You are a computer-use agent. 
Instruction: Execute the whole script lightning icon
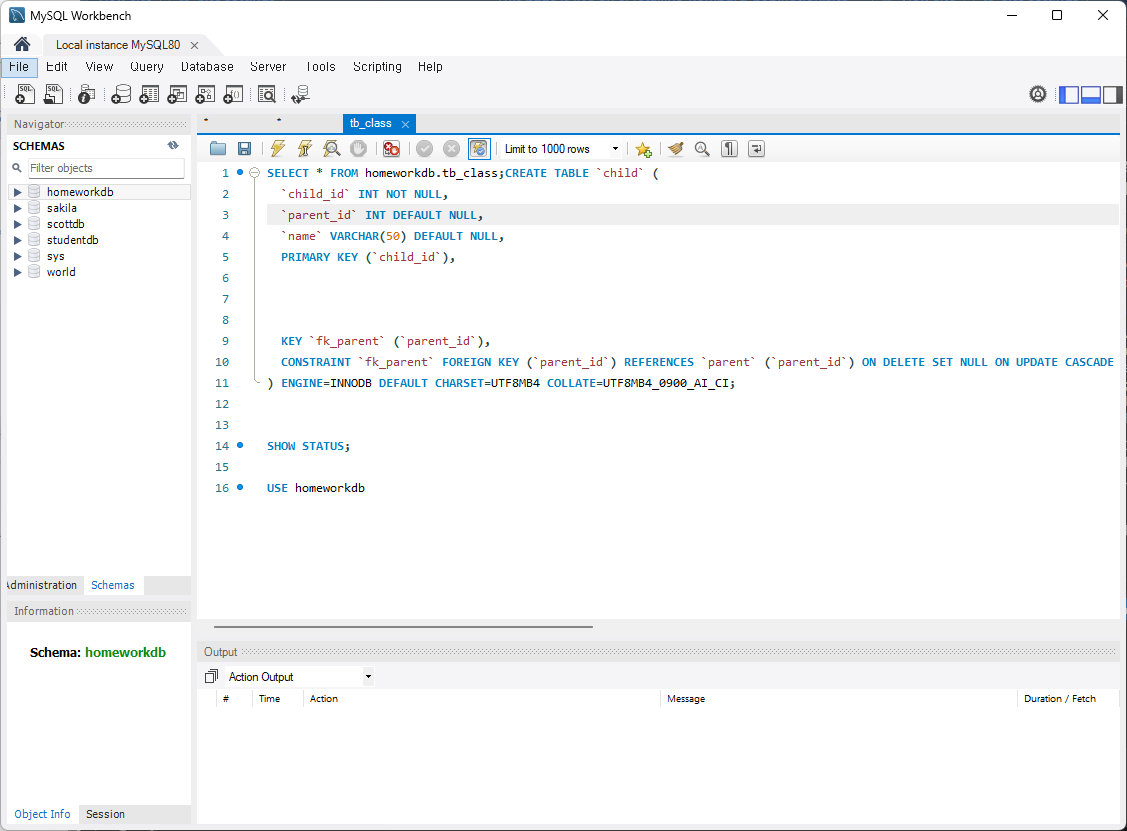pos(277,149)
